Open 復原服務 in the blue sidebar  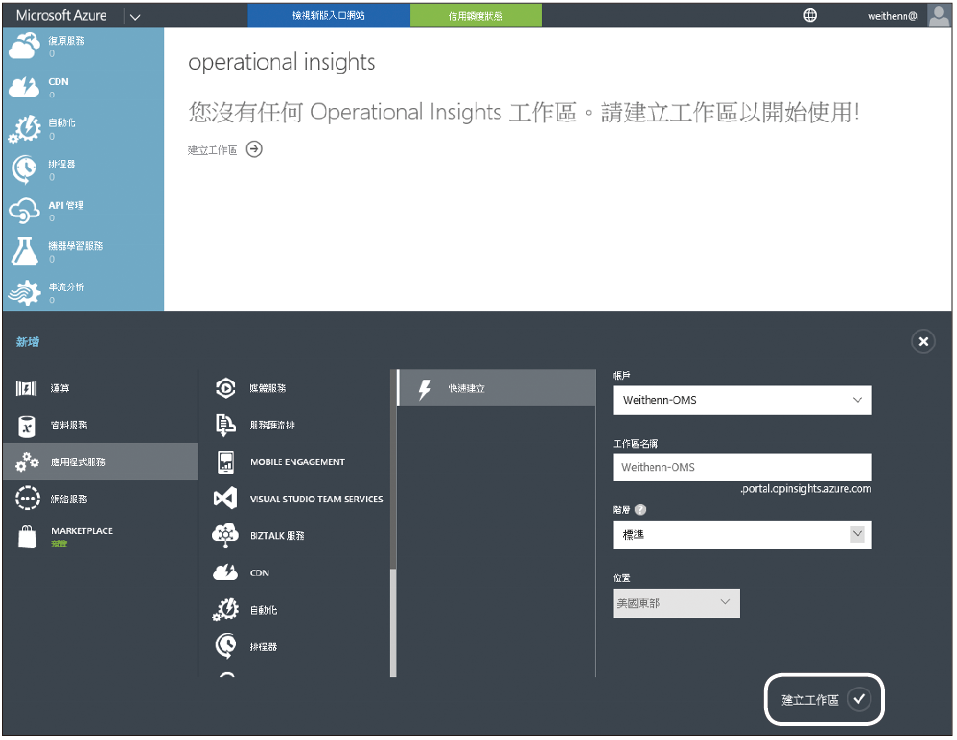(83, 46)
